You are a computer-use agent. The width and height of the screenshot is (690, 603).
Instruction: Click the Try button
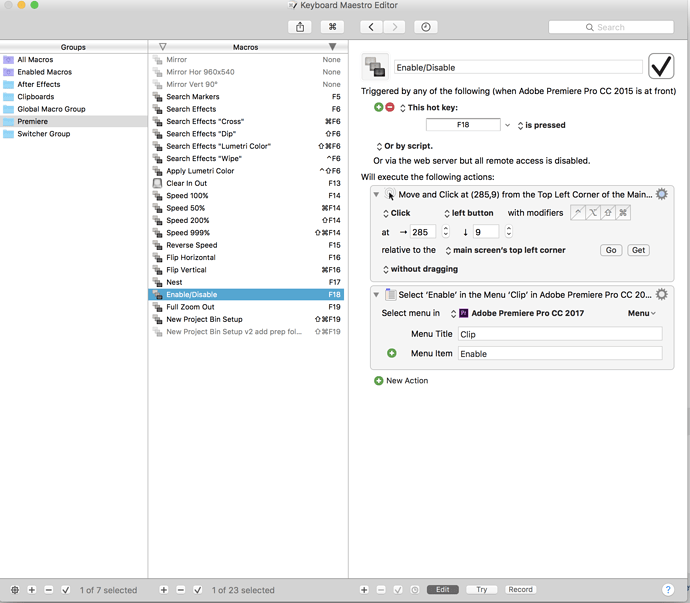(x=481, y=589)
